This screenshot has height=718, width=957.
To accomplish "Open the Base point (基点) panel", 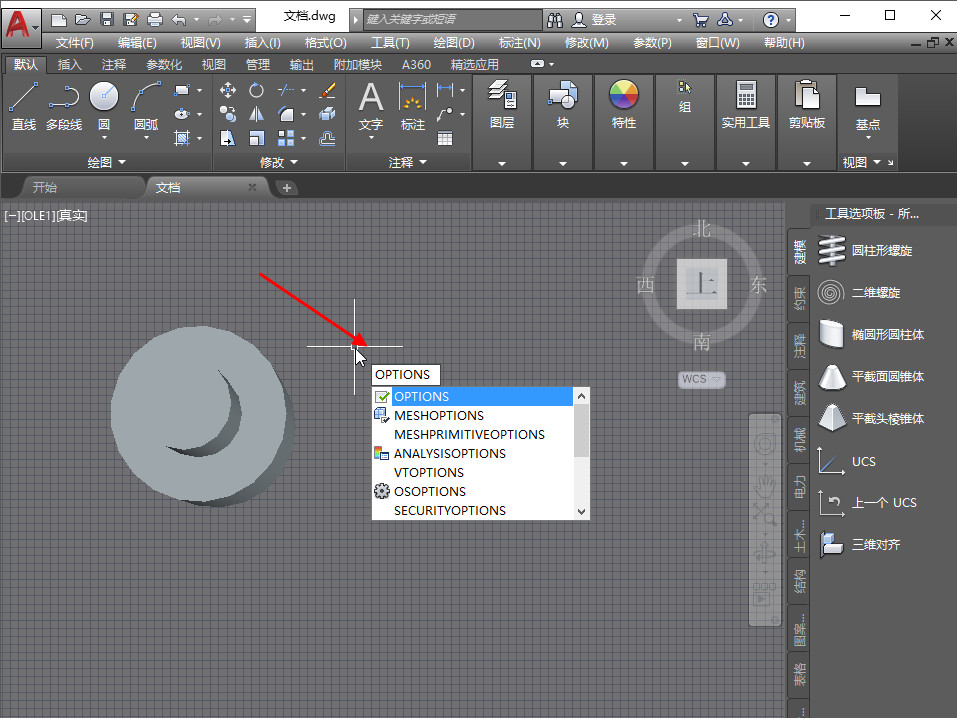I will point(867,106).
